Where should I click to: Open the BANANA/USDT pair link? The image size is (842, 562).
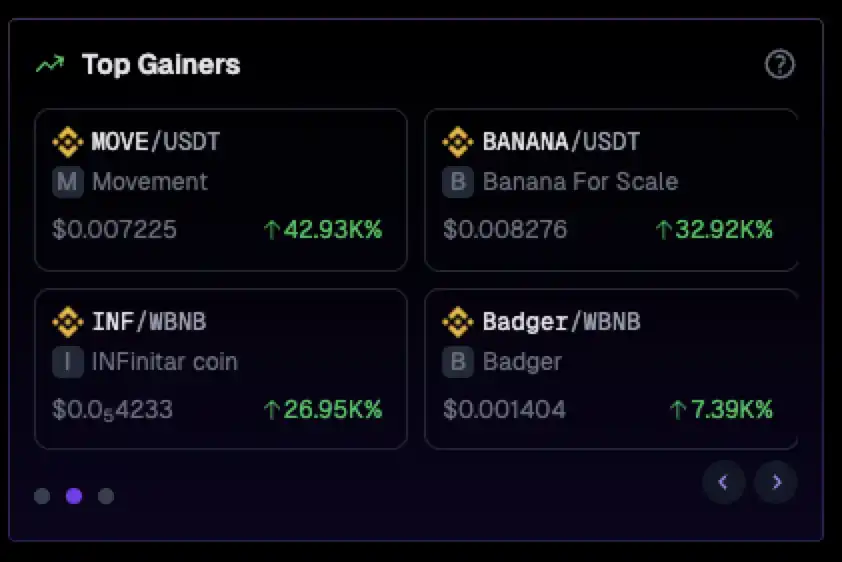tap(561, 142)
